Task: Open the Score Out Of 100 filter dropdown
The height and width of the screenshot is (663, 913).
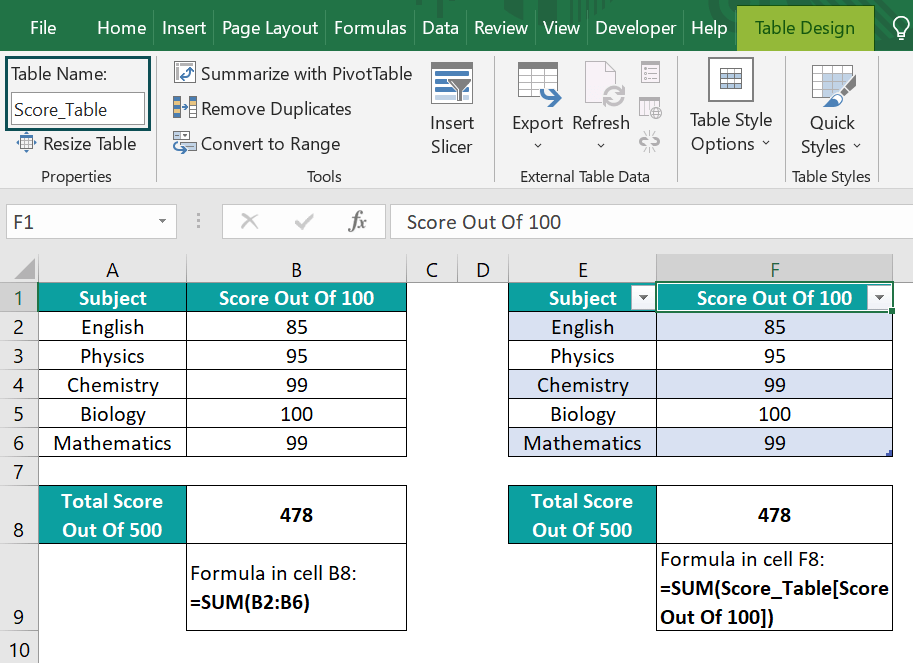Action: 879,297
